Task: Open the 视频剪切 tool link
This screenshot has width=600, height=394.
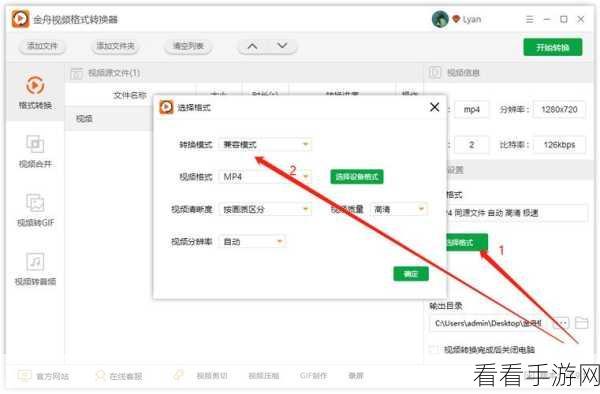Action: click(212, 376)
